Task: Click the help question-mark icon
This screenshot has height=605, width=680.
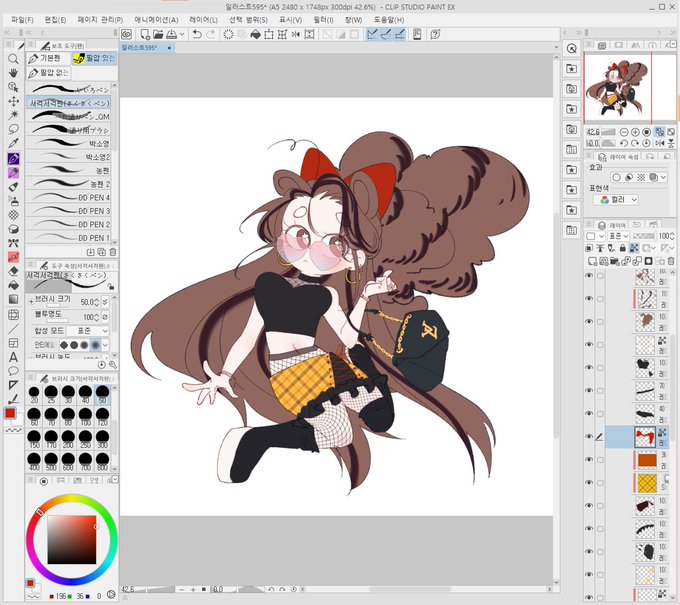Action: pos(435,34)
